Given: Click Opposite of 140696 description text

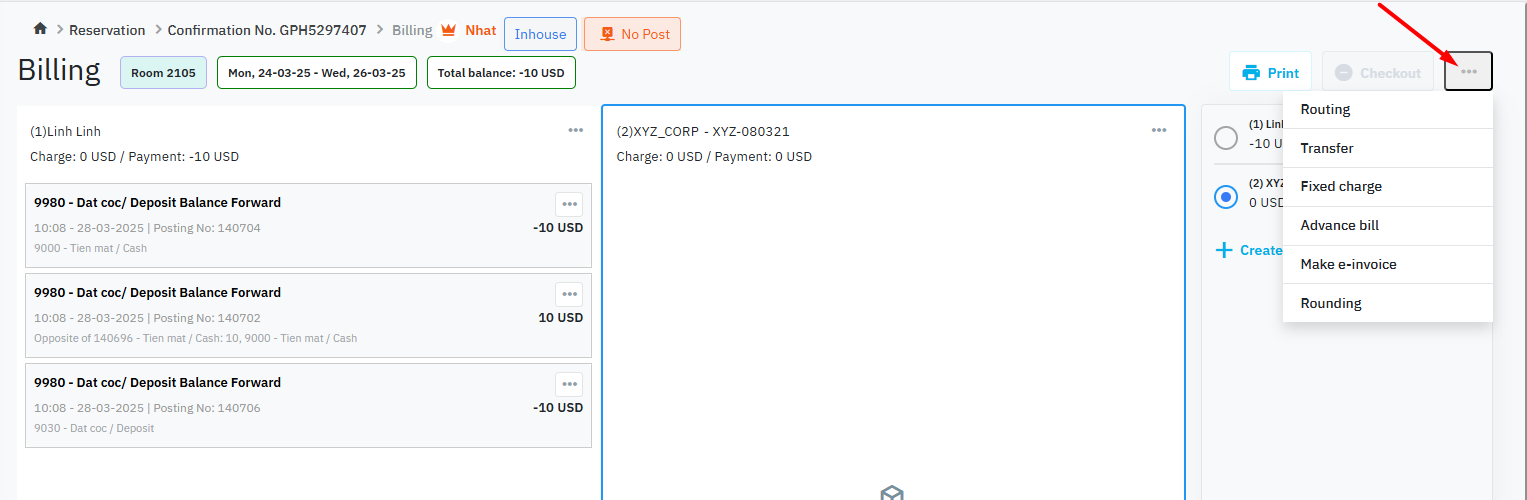Looking at the screenshot, I should click(195, 338).
